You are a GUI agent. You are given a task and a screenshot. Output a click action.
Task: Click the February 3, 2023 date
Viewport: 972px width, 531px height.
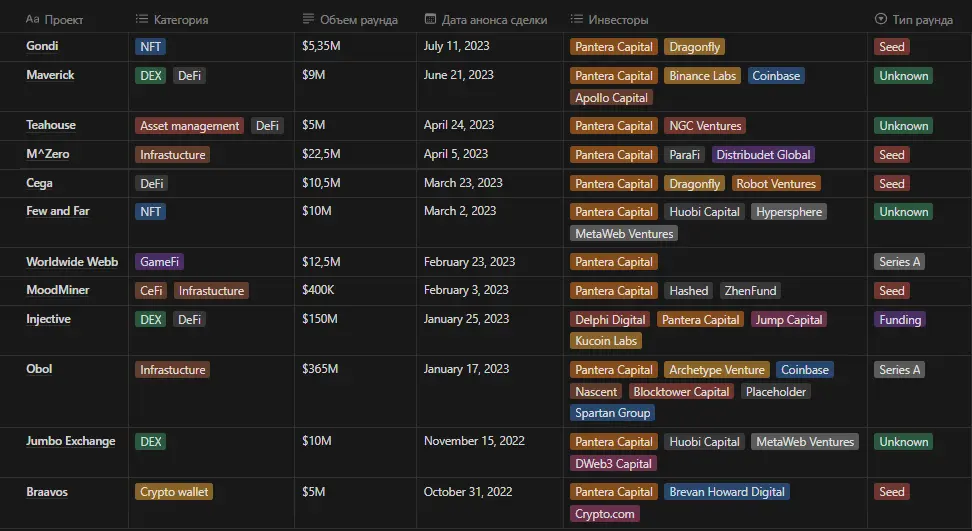point(466,290)
